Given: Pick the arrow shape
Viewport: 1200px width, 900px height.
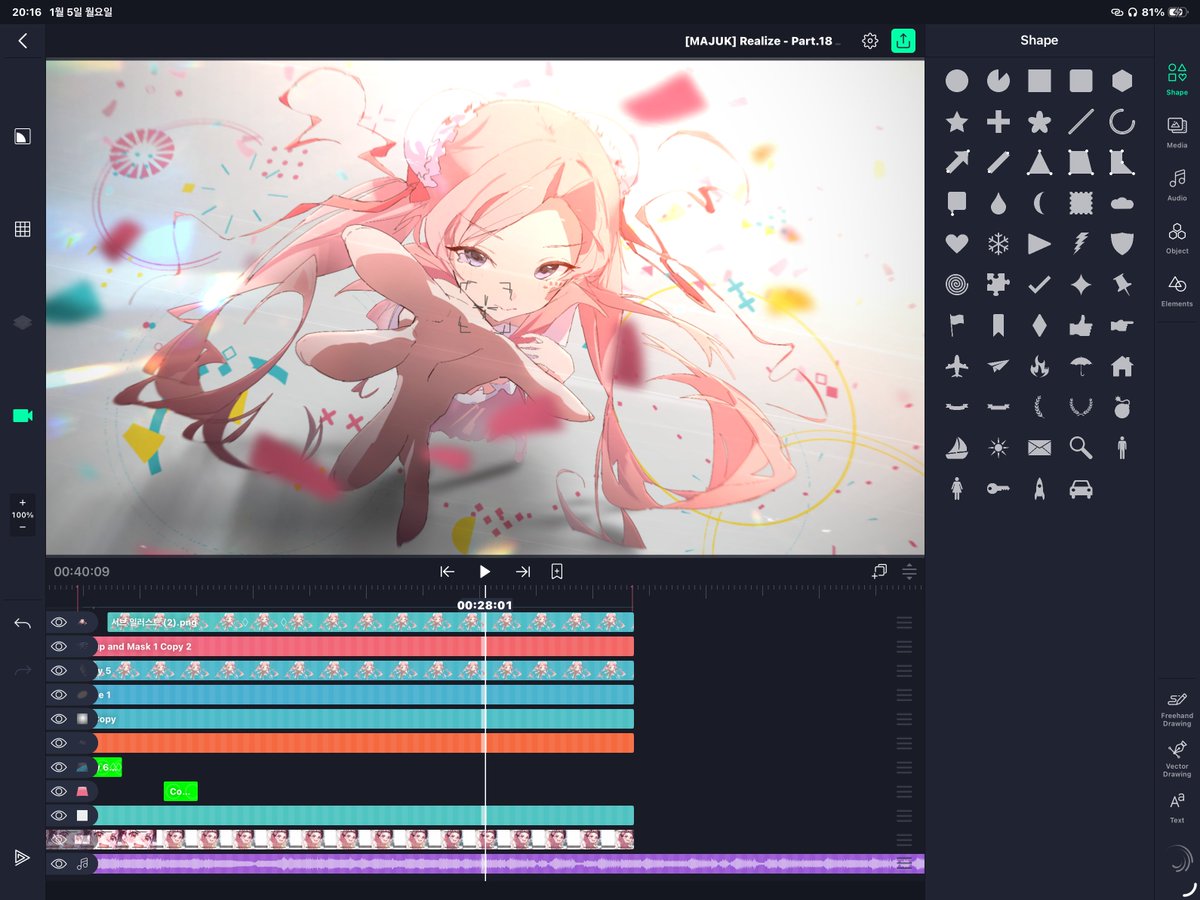Looking at the screenshot, I should point(957,162).
